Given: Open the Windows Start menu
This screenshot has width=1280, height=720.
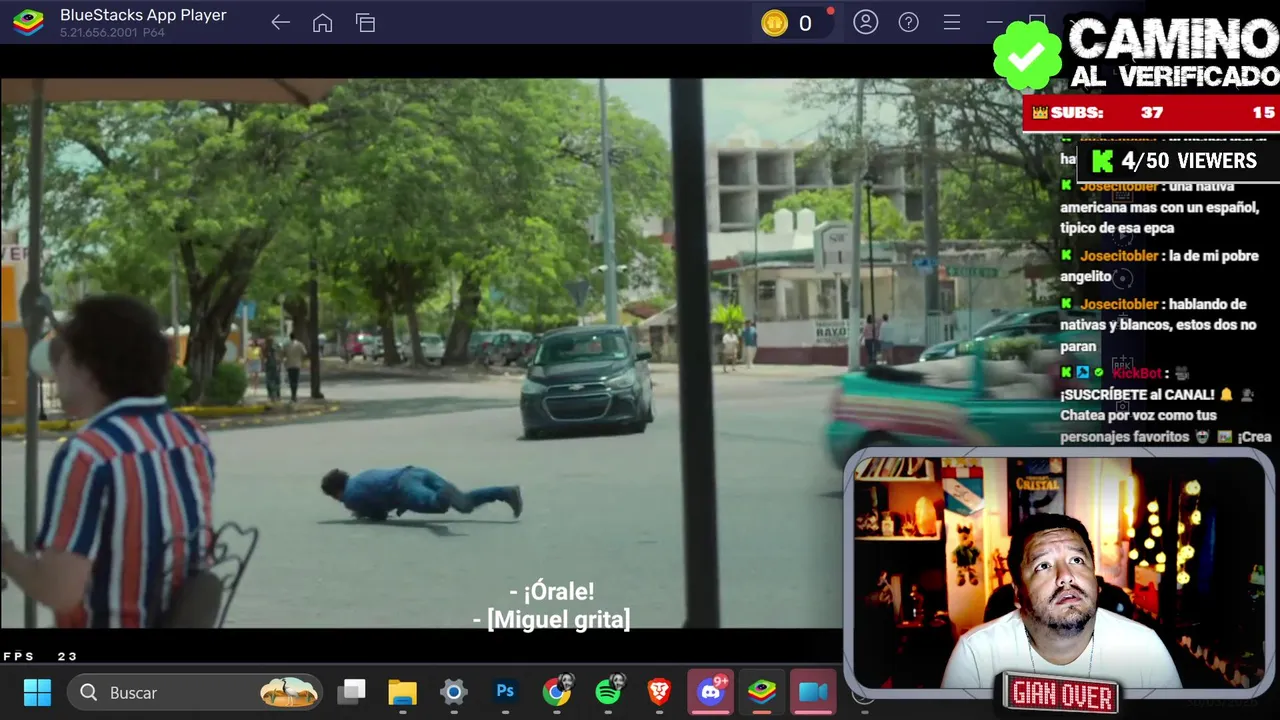Looking at the screenshot, I should pos(37,692).
